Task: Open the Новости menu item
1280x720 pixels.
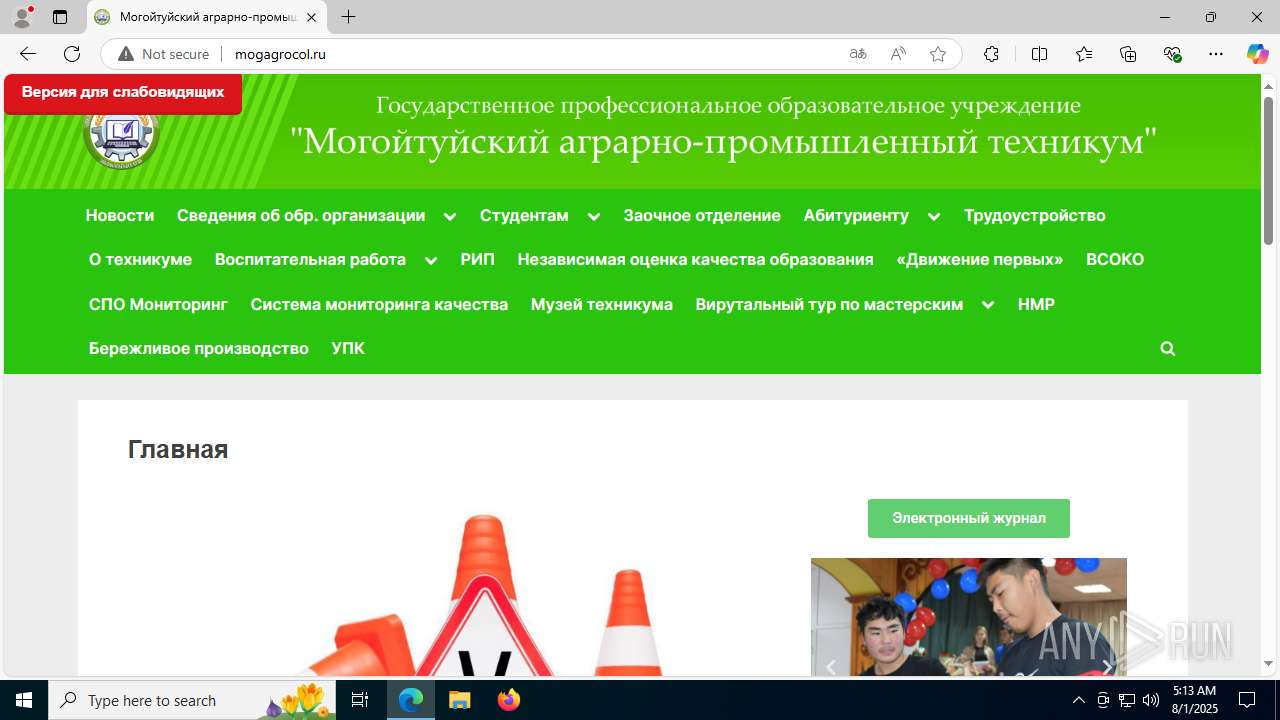Action: click(x=120, y=215)
